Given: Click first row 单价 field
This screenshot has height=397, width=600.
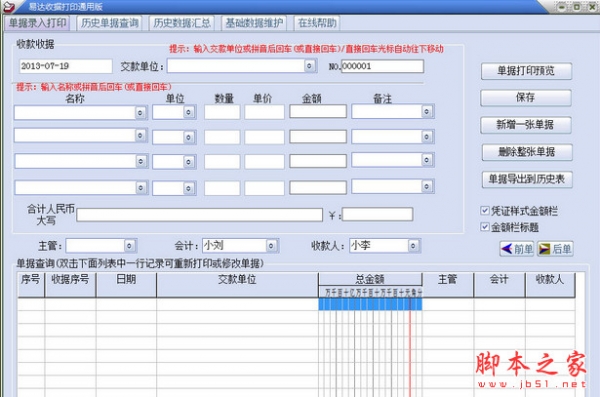Looking at the screenshot, I should [x=264, y=112].
